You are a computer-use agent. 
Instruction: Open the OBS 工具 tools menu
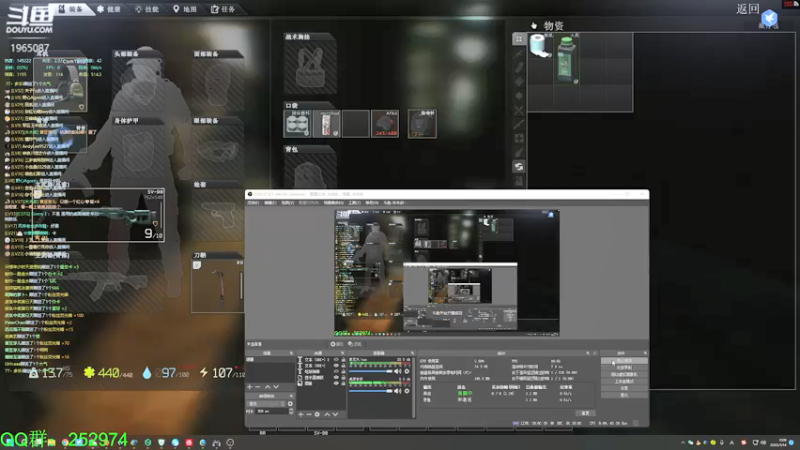click(x=354, y=203)
